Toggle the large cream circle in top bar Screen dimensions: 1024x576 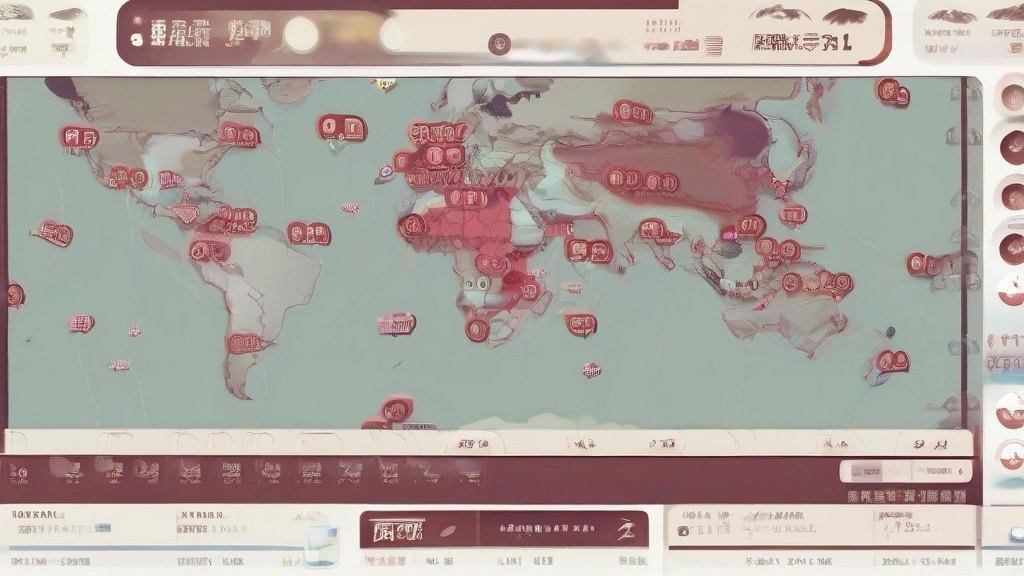pyautogui.click(x=301, y=36)
